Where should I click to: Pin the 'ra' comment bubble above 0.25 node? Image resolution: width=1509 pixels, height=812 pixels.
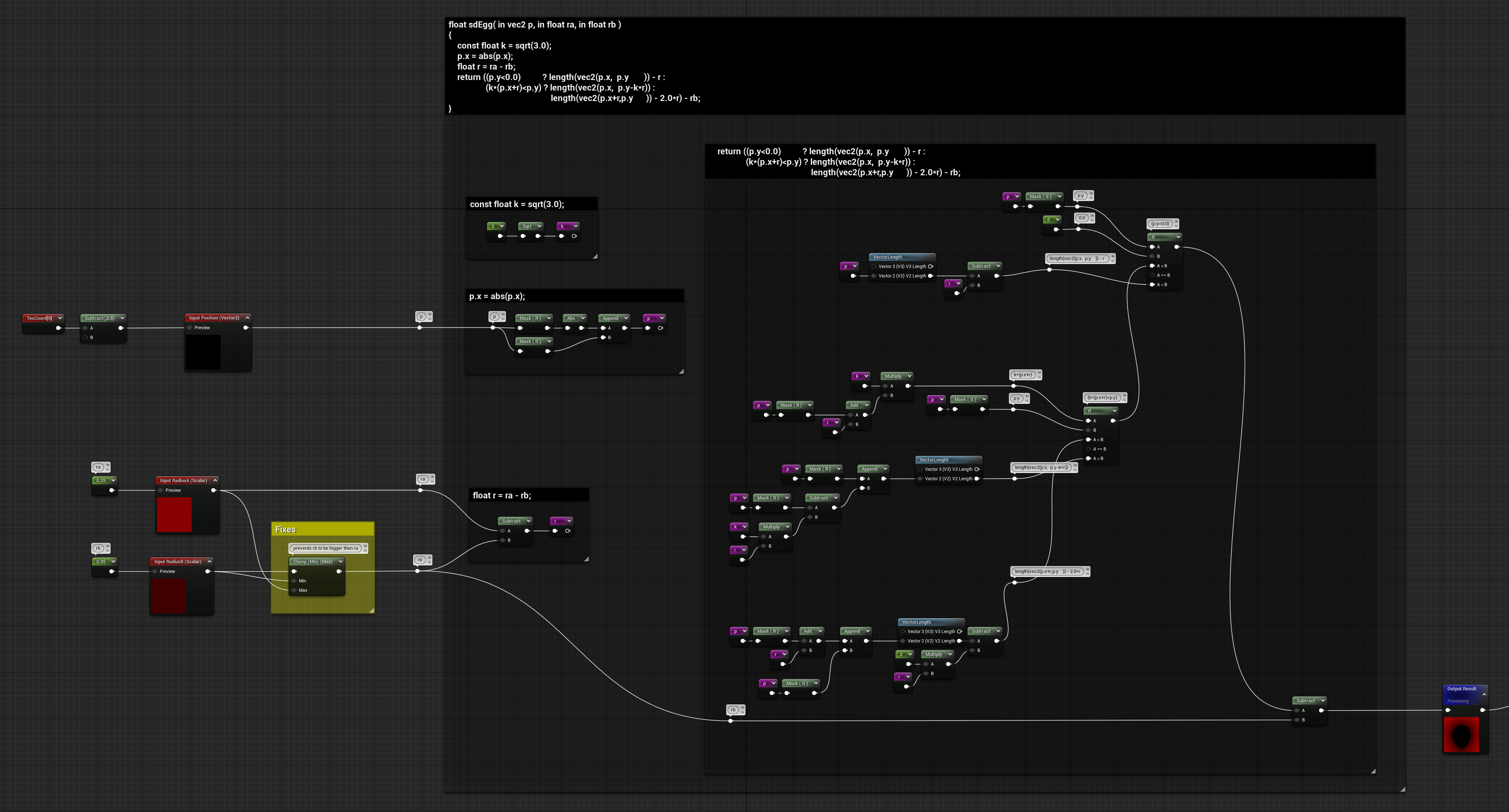pyautogui.click(x=108, y=465)
